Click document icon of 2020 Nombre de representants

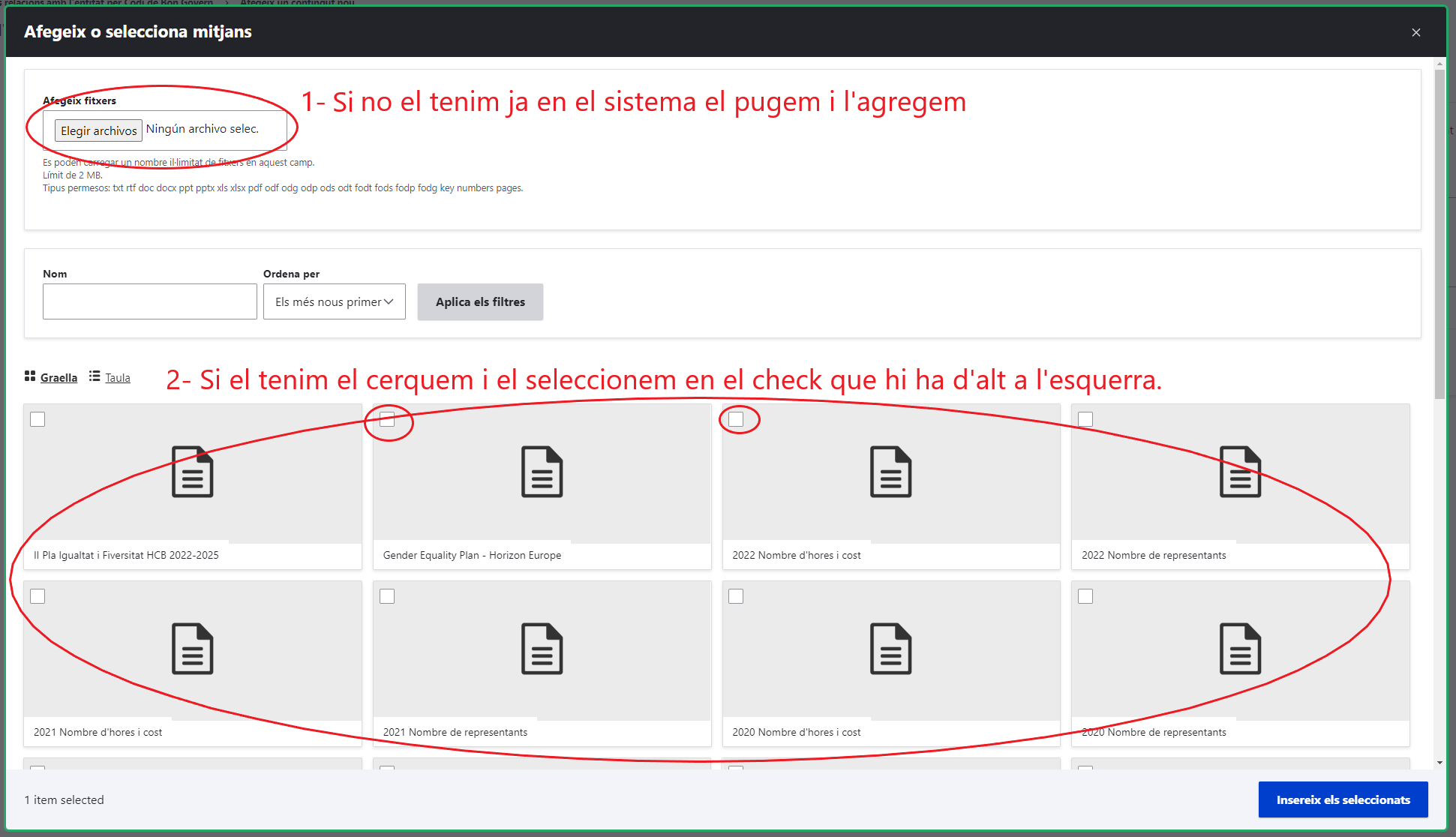1241,649
